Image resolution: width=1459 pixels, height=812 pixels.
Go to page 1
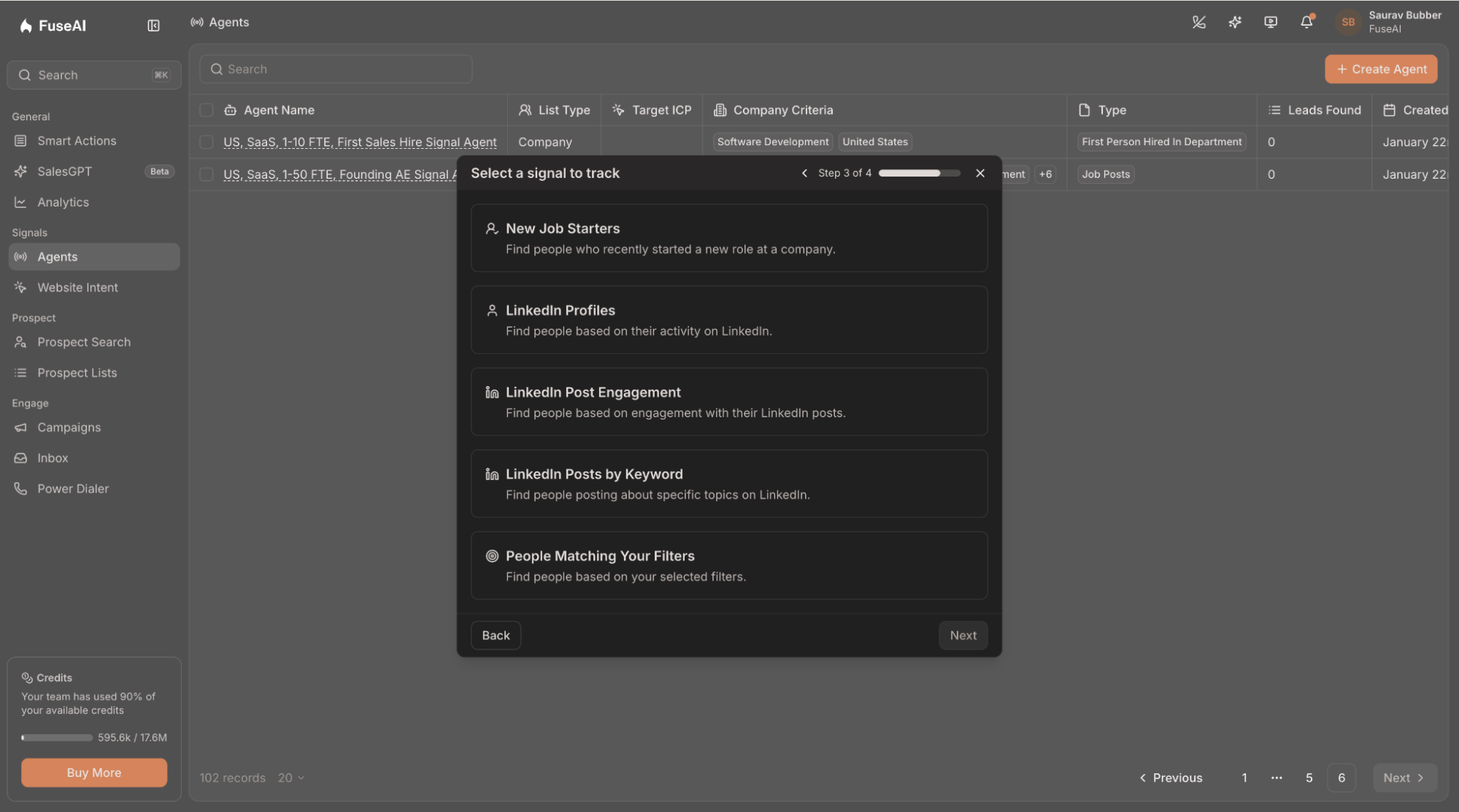coord(1244,778)
